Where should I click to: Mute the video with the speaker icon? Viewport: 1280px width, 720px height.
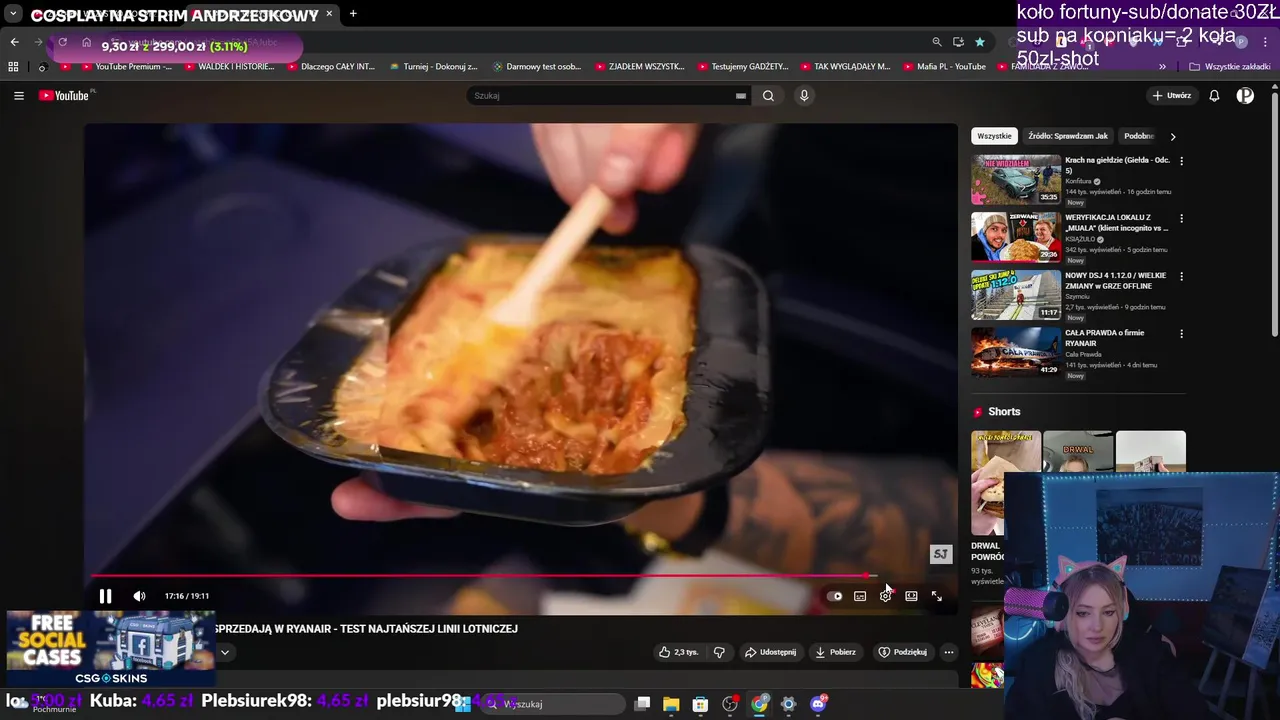pyautogui.click(x=139, y=596)
